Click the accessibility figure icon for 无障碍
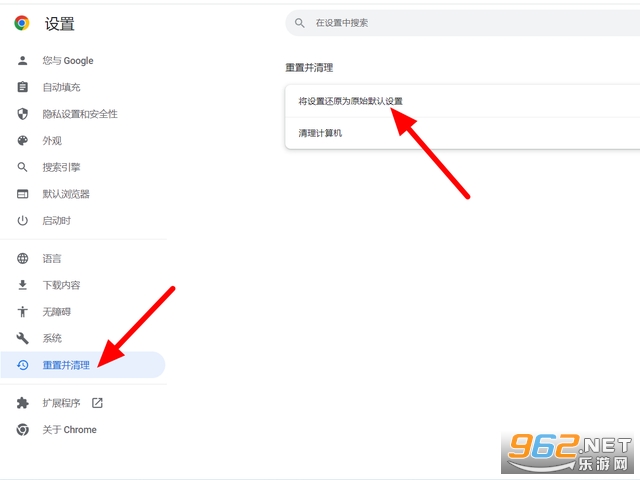 click(22, 312)
